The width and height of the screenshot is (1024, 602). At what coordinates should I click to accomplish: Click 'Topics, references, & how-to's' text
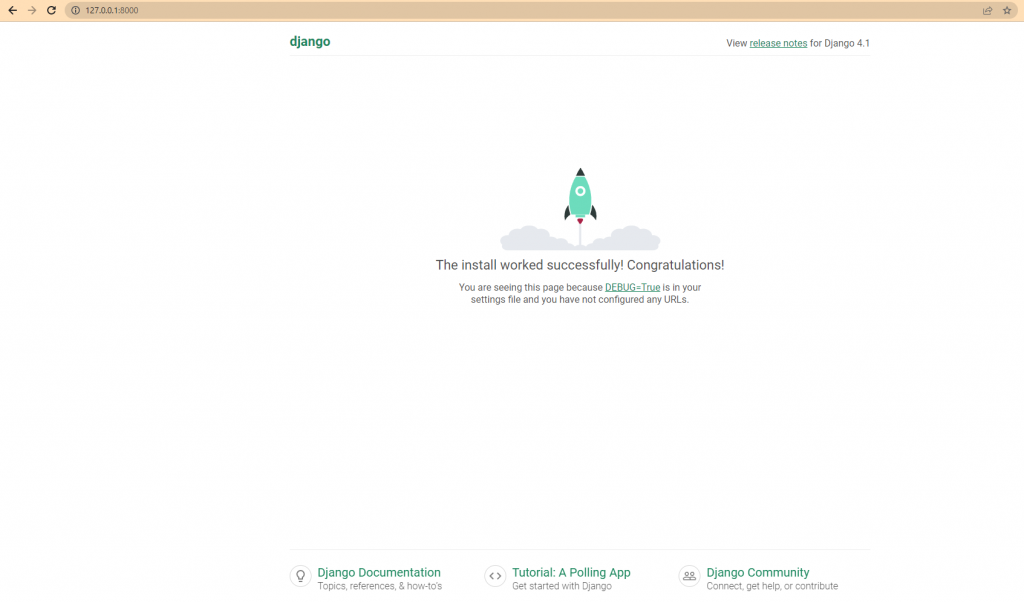pos(379,586)
